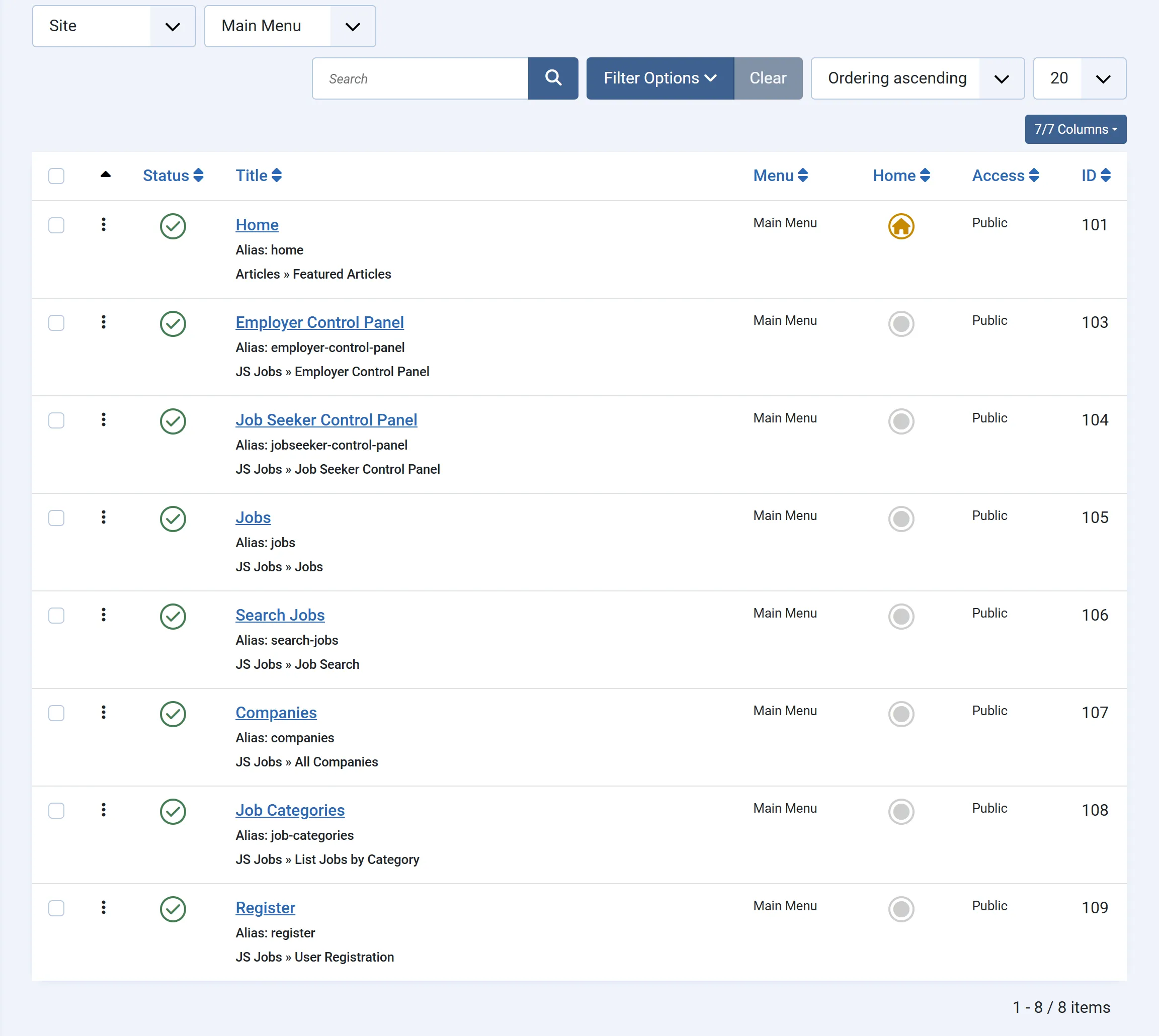Select the Job Categories row checkbox

(x=56, y=811)
